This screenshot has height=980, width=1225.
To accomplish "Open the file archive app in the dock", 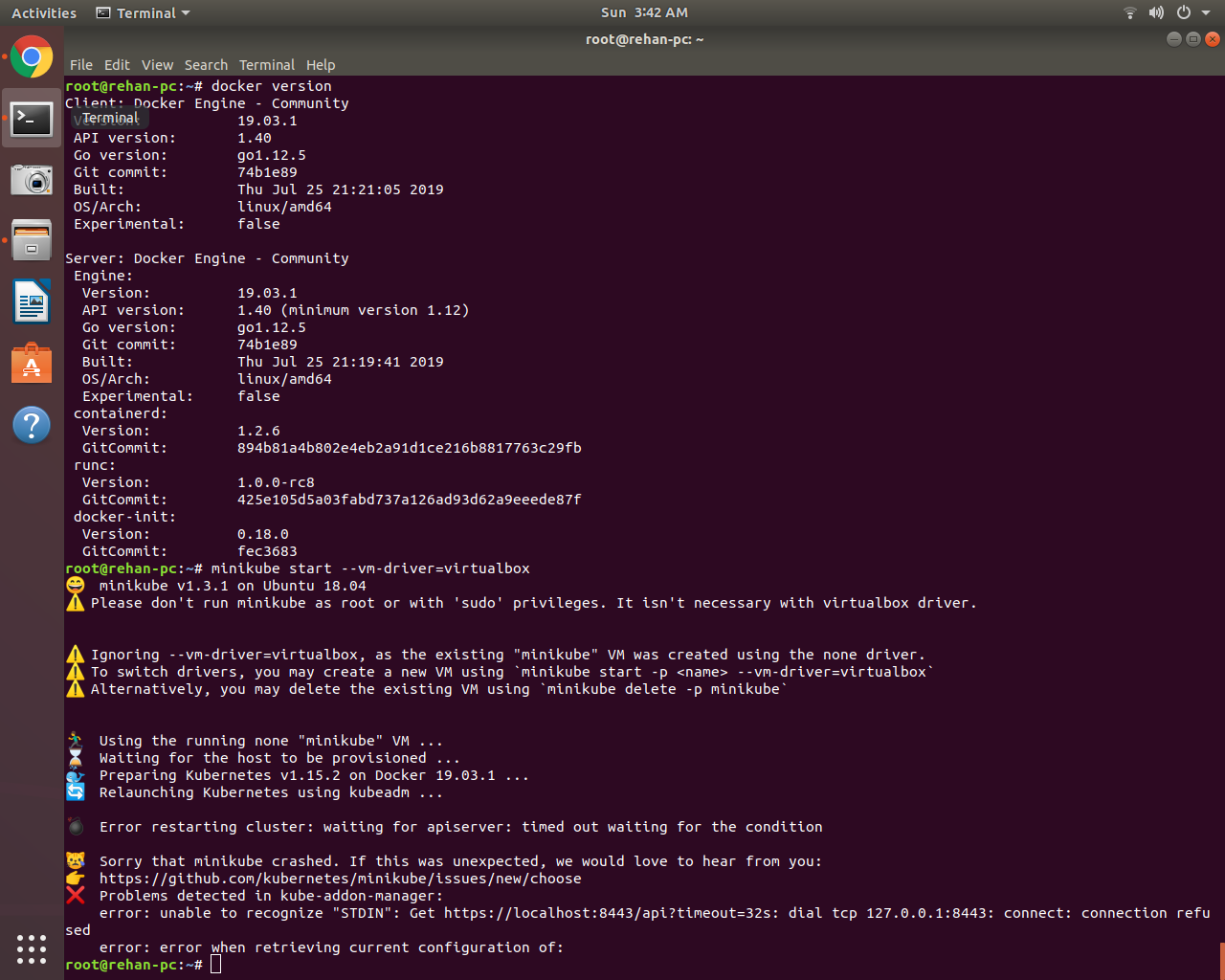I will (32, 240).
